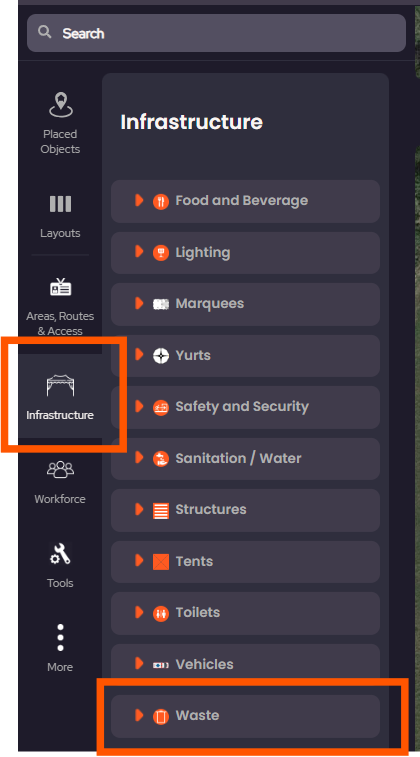Open the Tools wrench icon
This screenshot has height=757, width=420.
[x=60, y=554]
